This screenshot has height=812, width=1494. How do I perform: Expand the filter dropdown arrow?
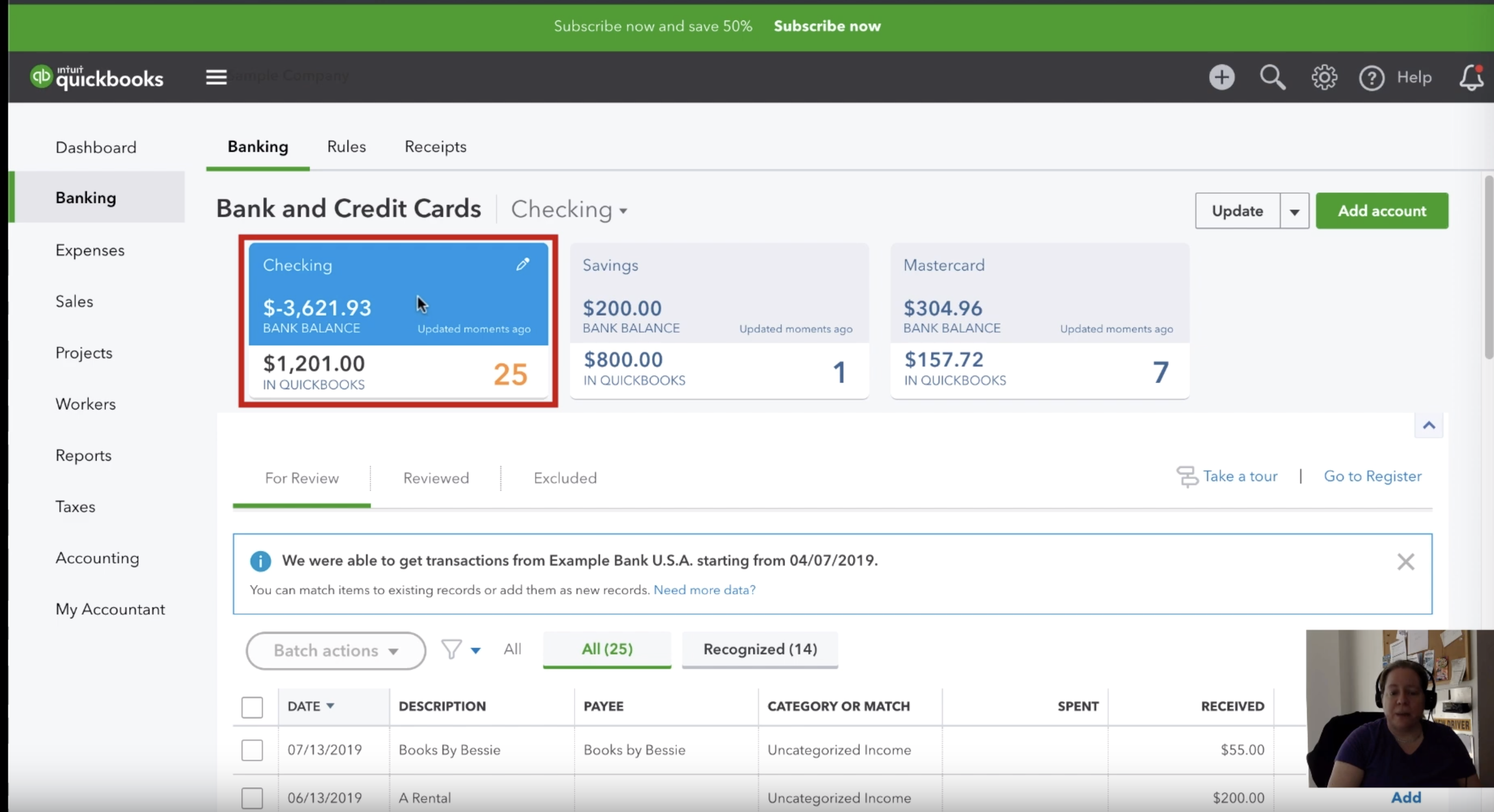476,650
